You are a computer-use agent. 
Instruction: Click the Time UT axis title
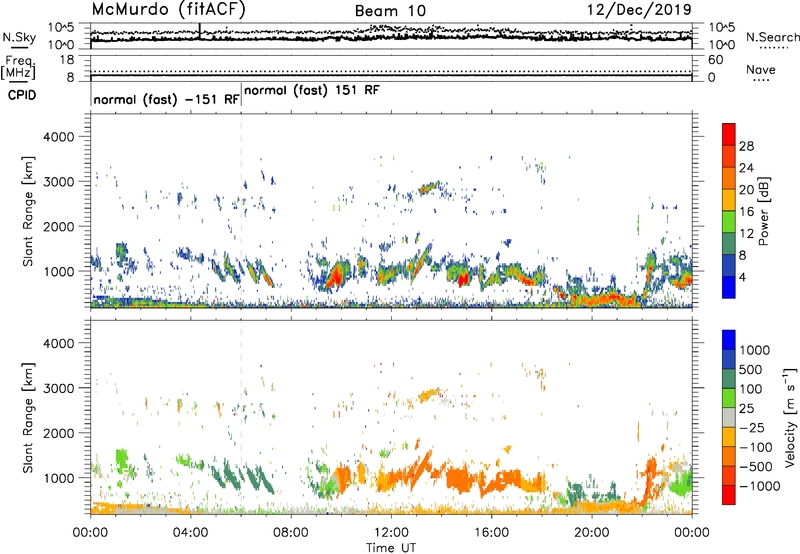(391, 547)
